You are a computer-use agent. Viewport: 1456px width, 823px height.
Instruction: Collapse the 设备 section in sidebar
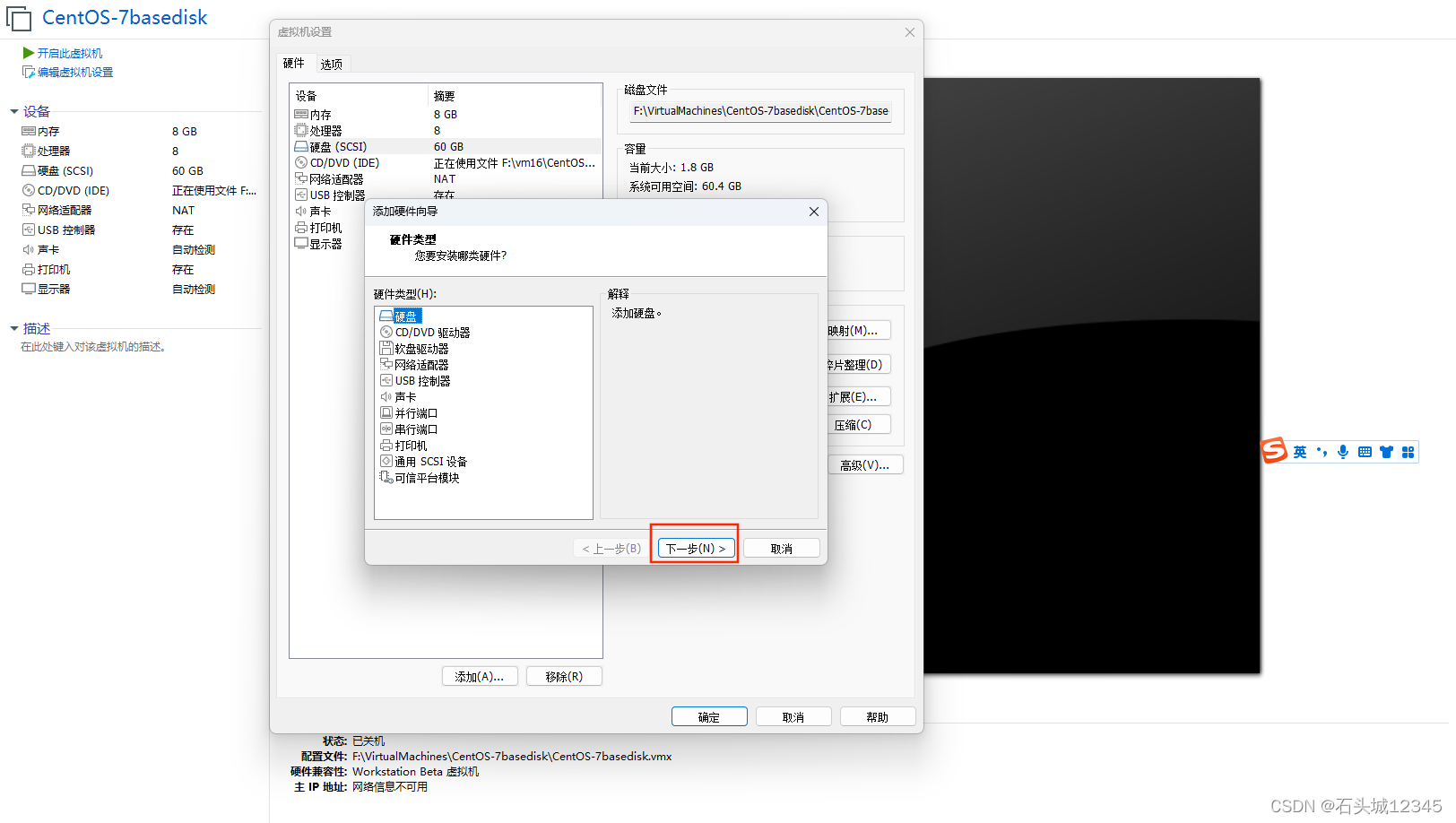14,111
